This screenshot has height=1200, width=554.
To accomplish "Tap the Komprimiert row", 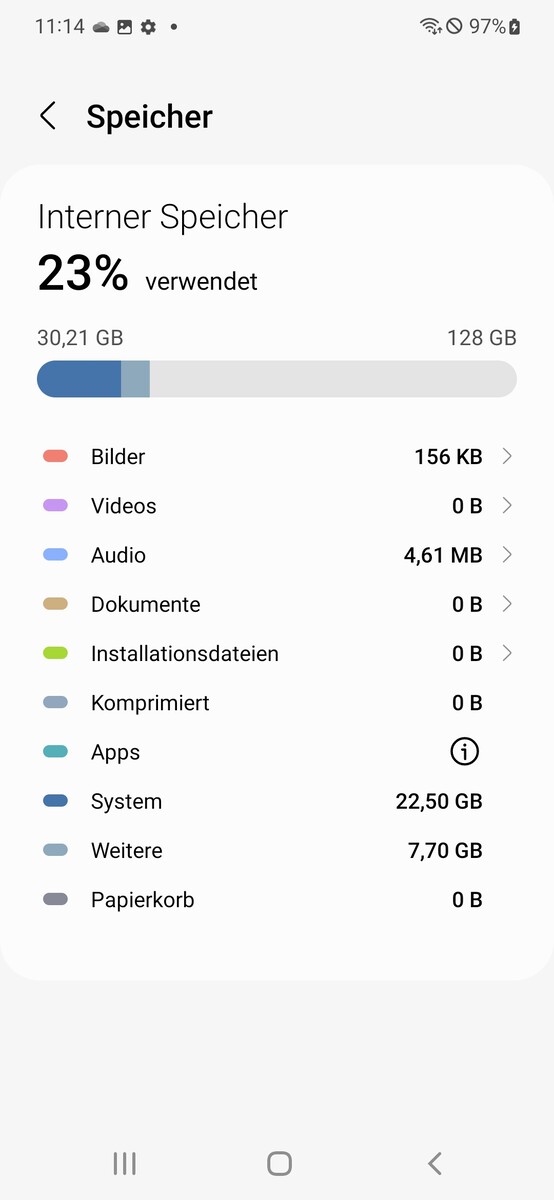I will click(277, 703).
